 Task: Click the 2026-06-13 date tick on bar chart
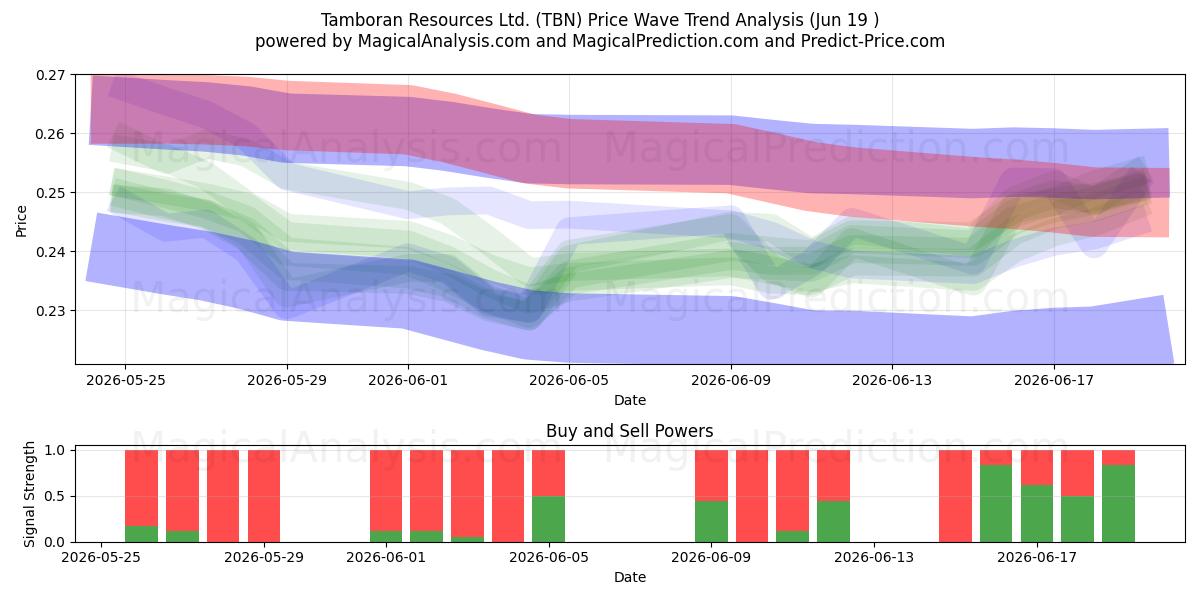pyautogui.click(x=875, y=557)
